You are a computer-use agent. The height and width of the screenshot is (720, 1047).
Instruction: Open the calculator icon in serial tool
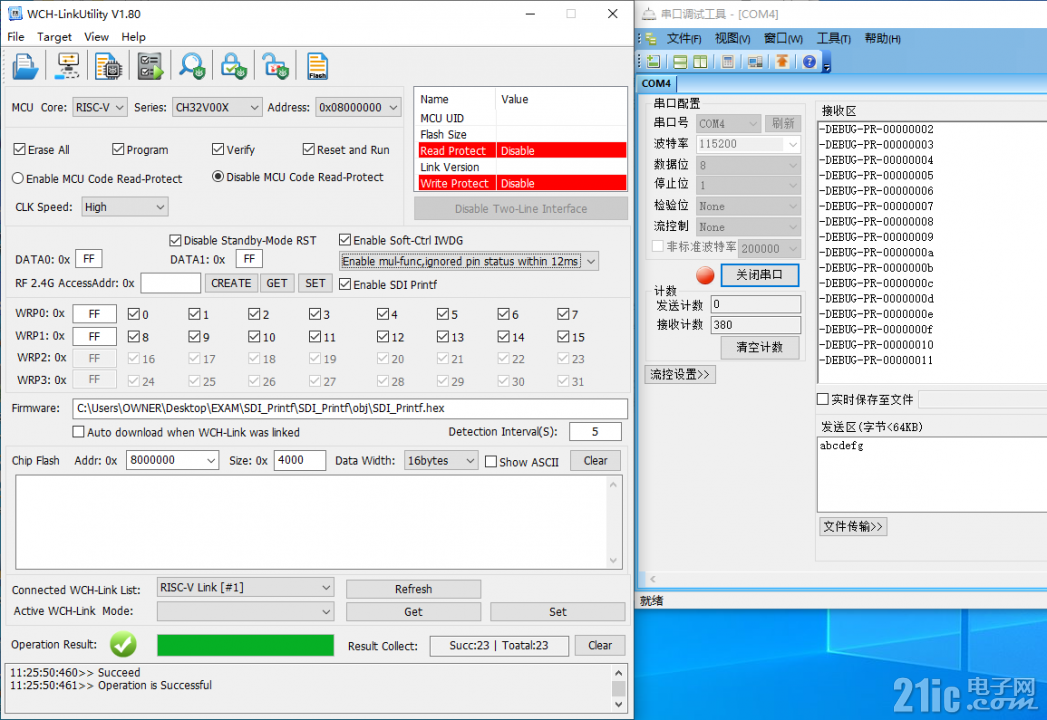coord(728,62)
